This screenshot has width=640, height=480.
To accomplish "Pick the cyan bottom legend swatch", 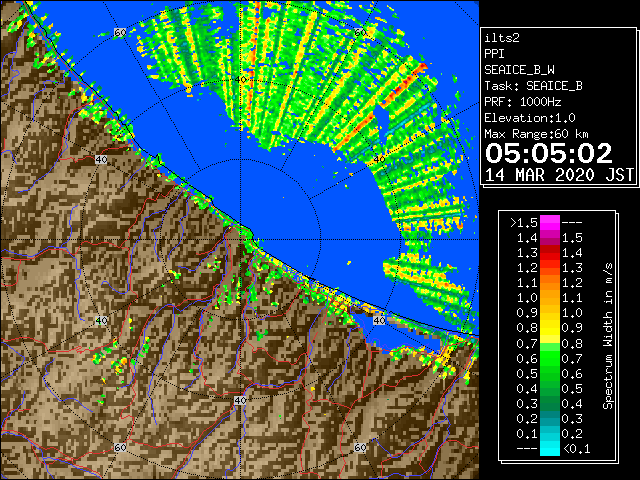I will pyautogui.click(x=550, y=449).
